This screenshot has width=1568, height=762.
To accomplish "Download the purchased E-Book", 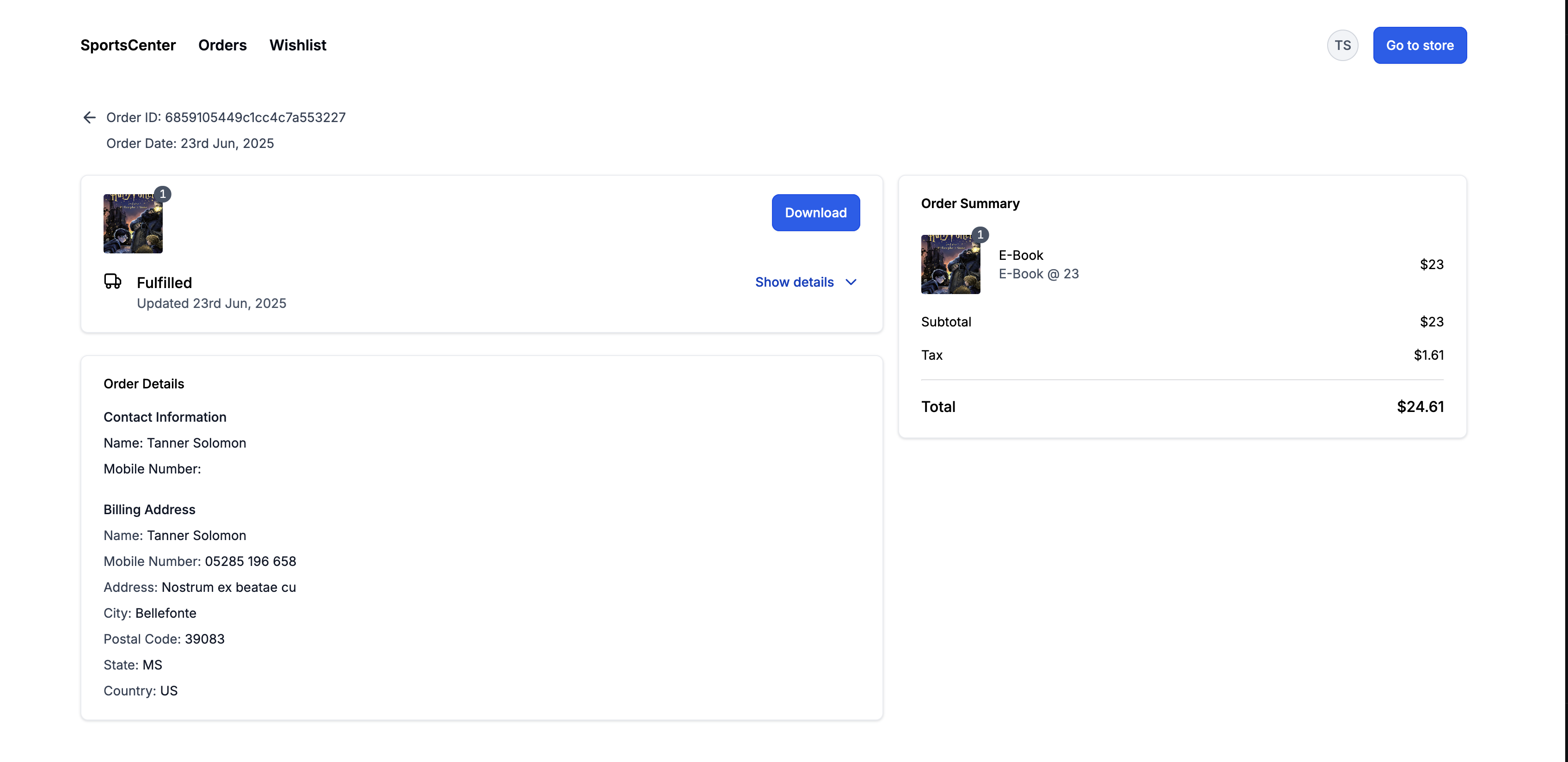I will point(815,212).
